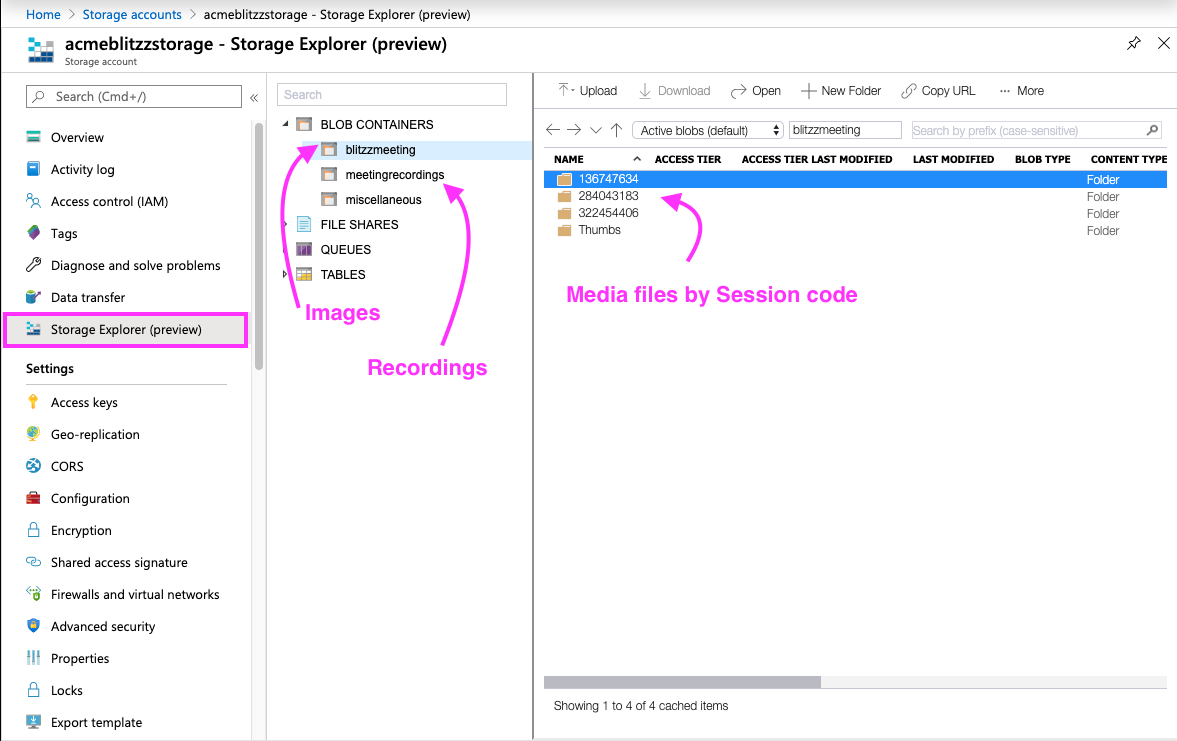Expand the TABLES tree node
1177x741 pixels.
(284, 274)
